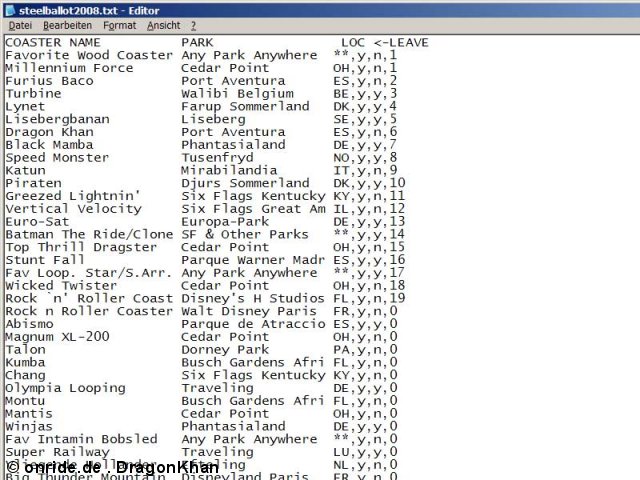The image size is (640, 480).
Task: Click on FL,y,n,19 value
Action: tap(369, 298)
